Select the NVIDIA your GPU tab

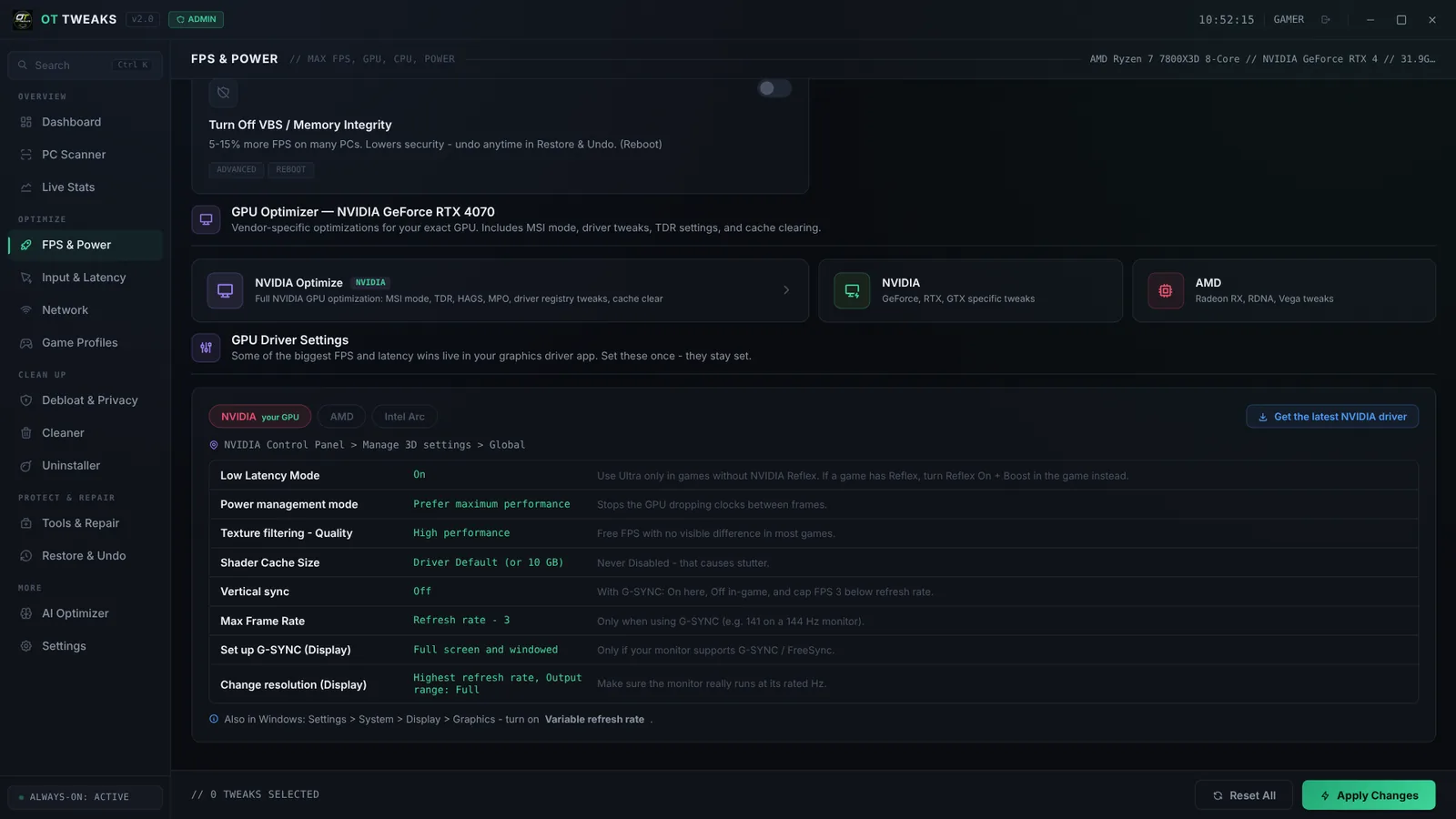click(x=260, y=417)
